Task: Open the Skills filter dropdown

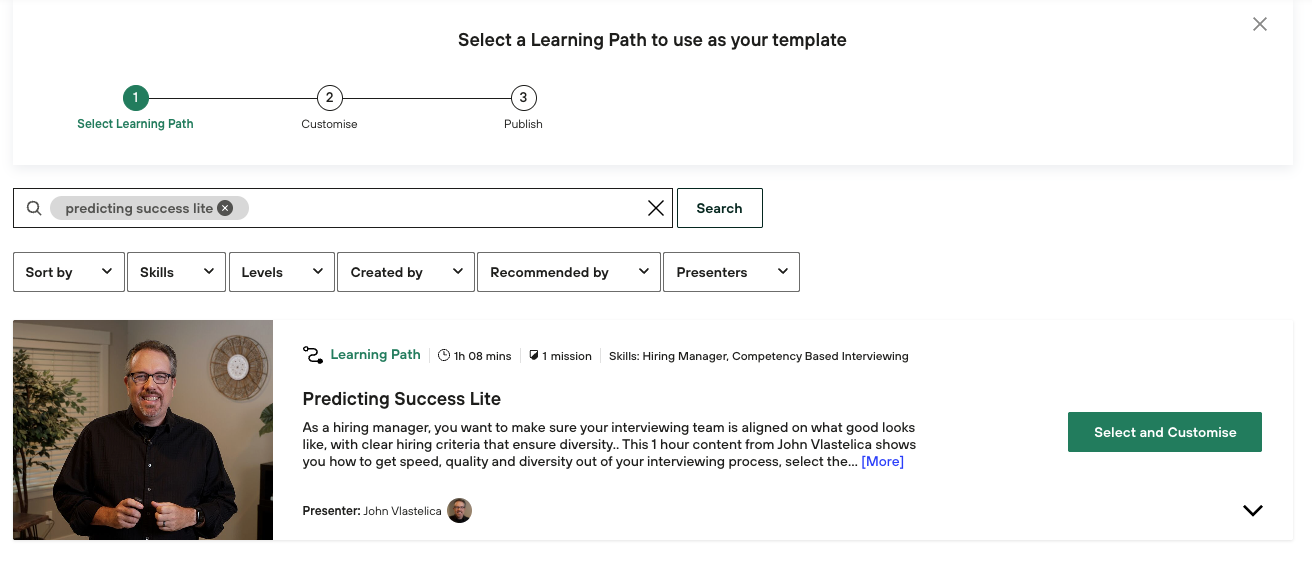Action: tap(176, 272)
